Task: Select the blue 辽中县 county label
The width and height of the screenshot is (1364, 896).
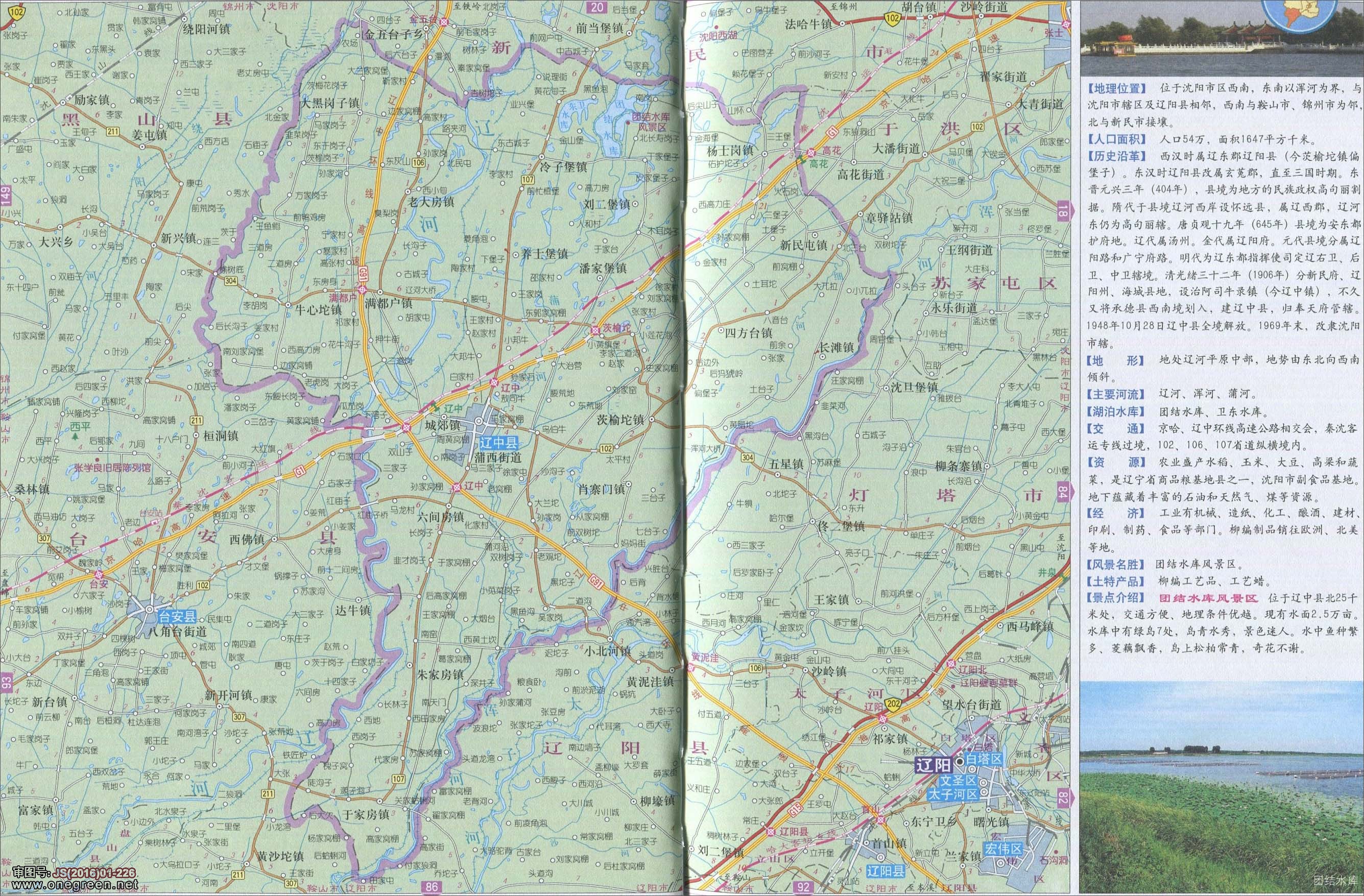Action: click(498, 442)
